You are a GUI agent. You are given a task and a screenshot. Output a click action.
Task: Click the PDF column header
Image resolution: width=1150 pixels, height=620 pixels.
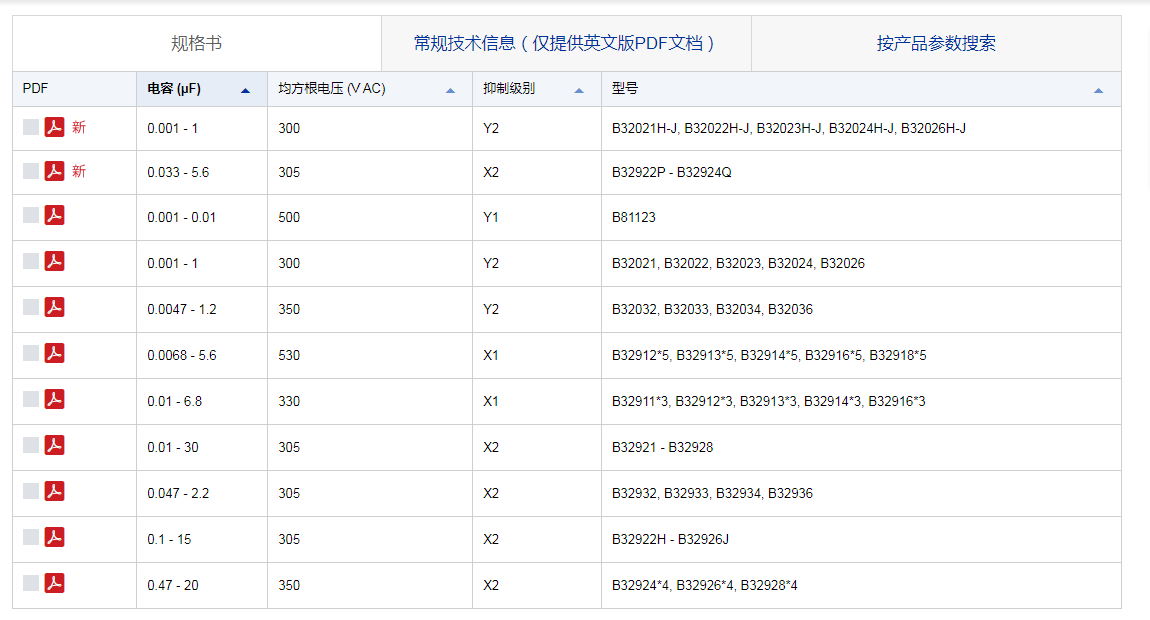click(36, 89)
